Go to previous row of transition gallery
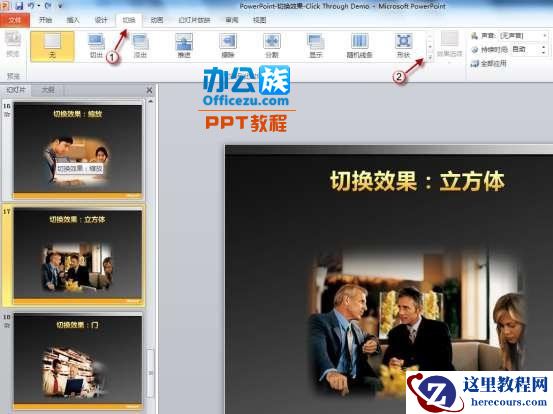The height and width of the screenshot is (414, 553). [x=430, y=36]
